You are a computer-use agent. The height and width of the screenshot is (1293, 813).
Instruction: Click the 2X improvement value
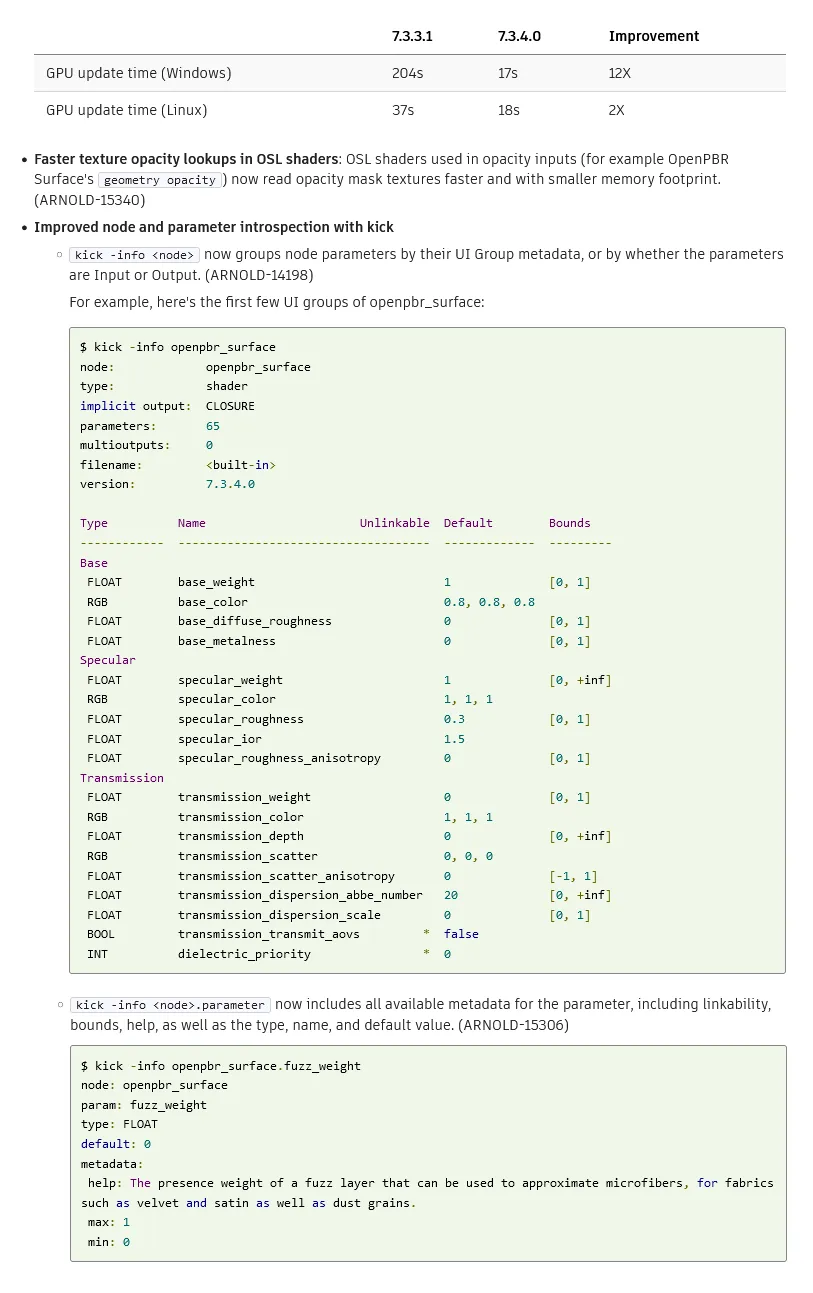(616, 110)
